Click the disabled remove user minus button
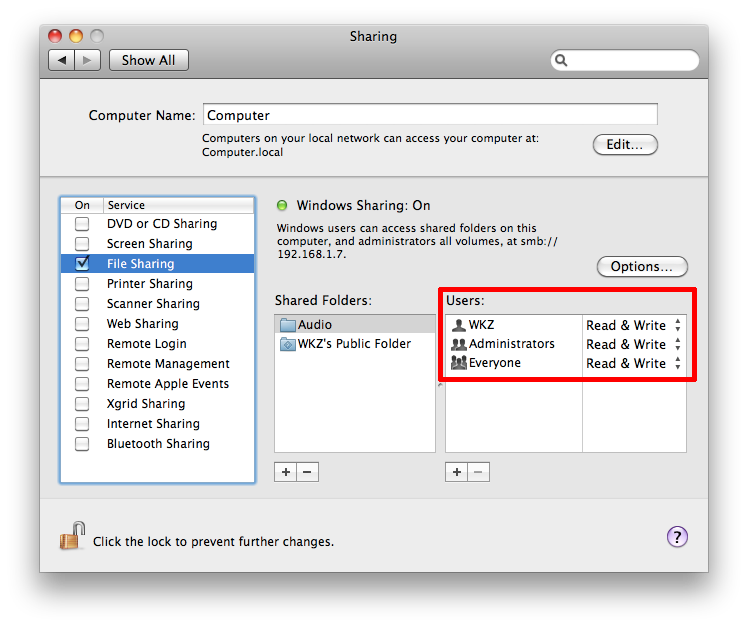 [478, 472]
